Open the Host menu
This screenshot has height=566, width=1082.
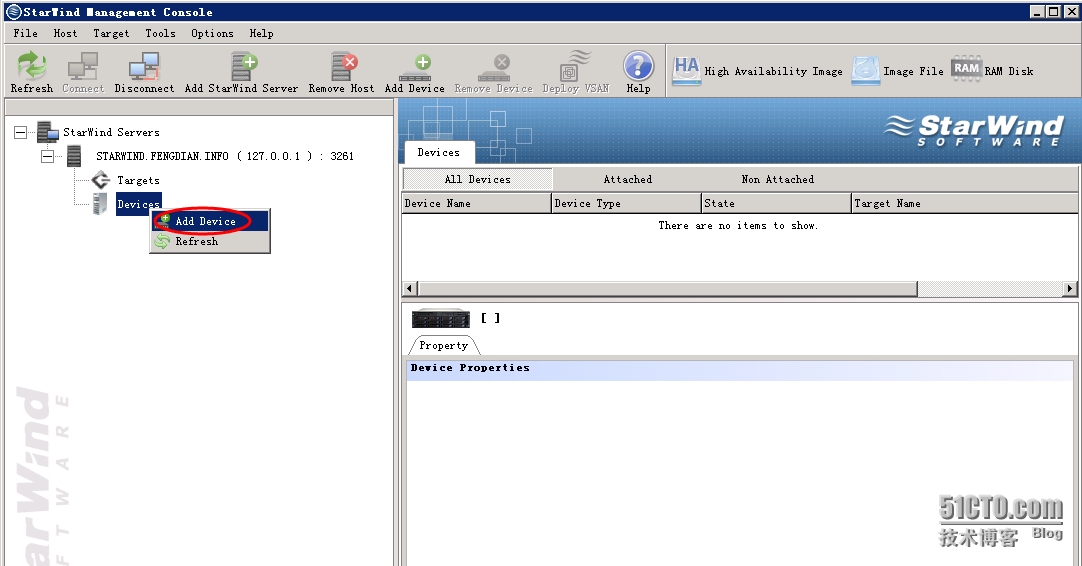[66, 33]
